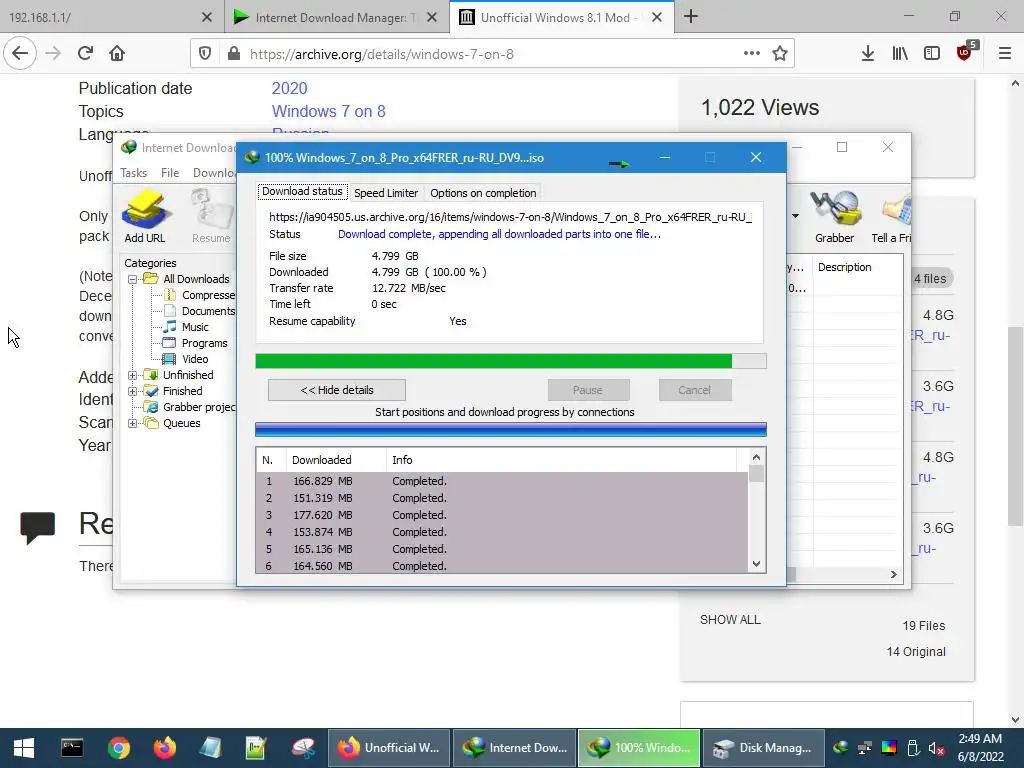
Task: Go back in Firefox
Action: point(20,54)
